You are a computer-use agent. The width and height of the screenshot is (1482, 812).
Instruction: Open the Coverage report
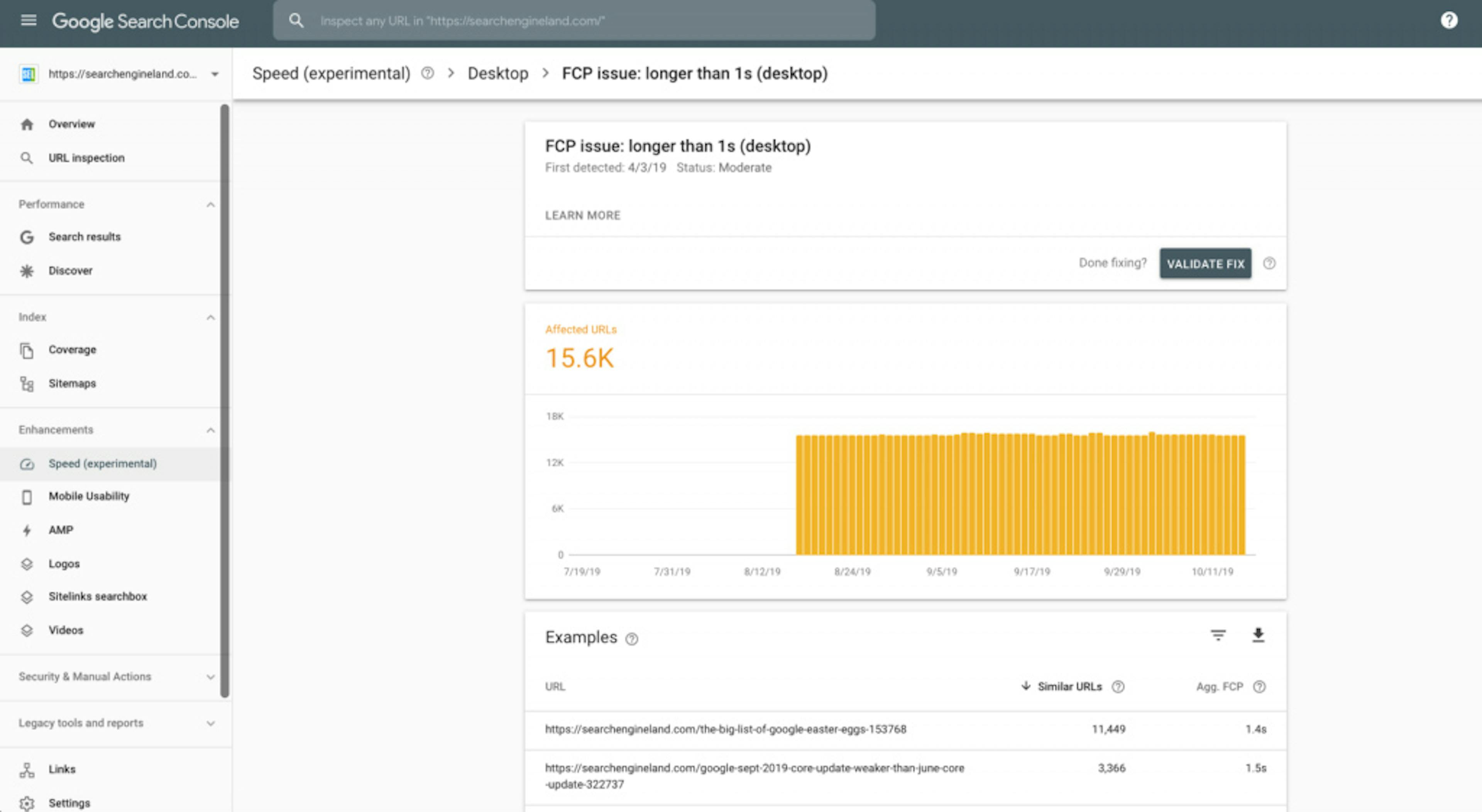[x=72, y=349]
